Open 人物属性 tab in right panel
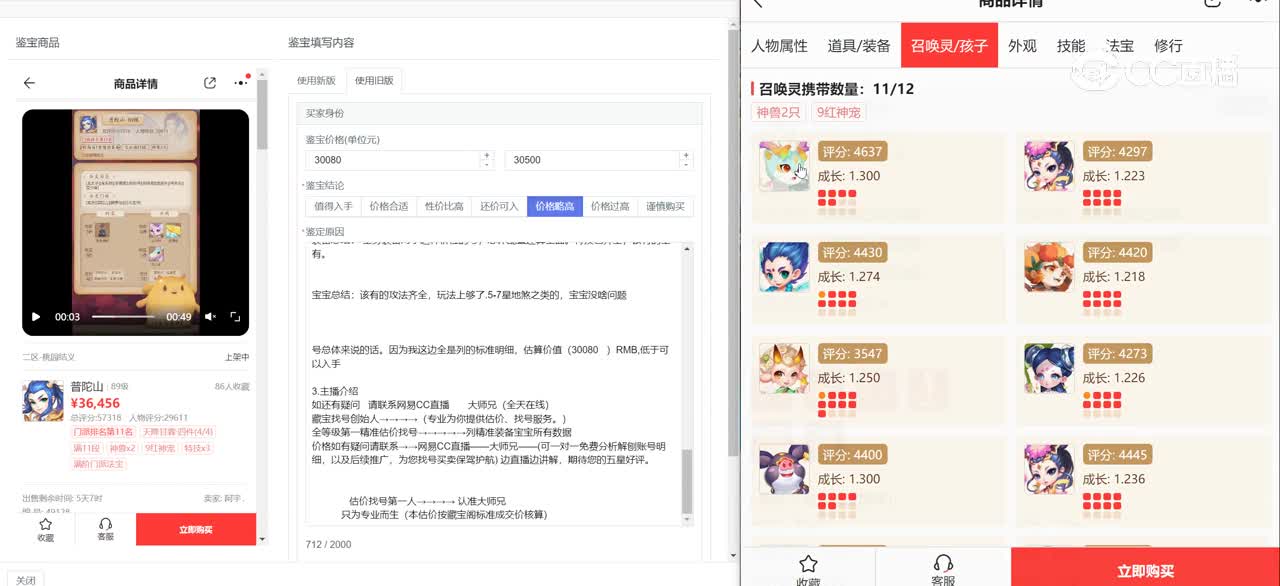Image resolution: width=1280 pixels, height=586 pixels. (x=780, y=46)
